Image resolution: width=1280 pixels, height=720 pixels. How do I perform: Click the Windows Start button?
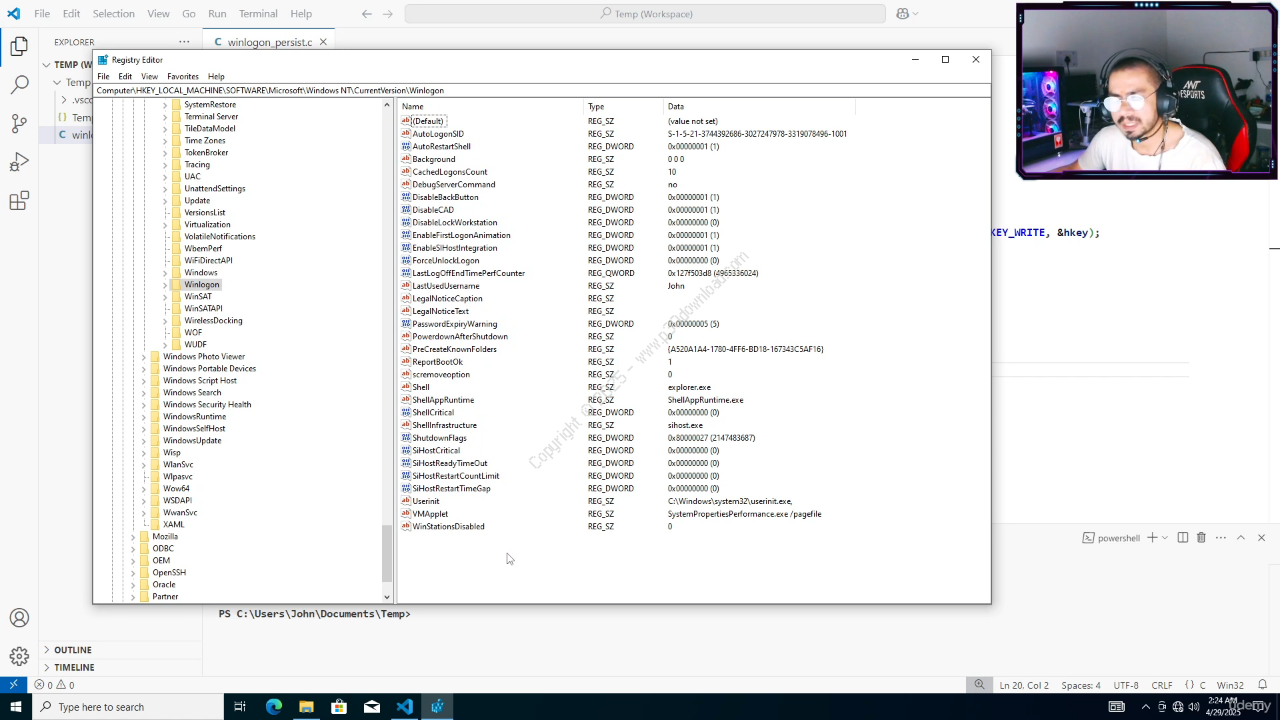click(15, 707)
